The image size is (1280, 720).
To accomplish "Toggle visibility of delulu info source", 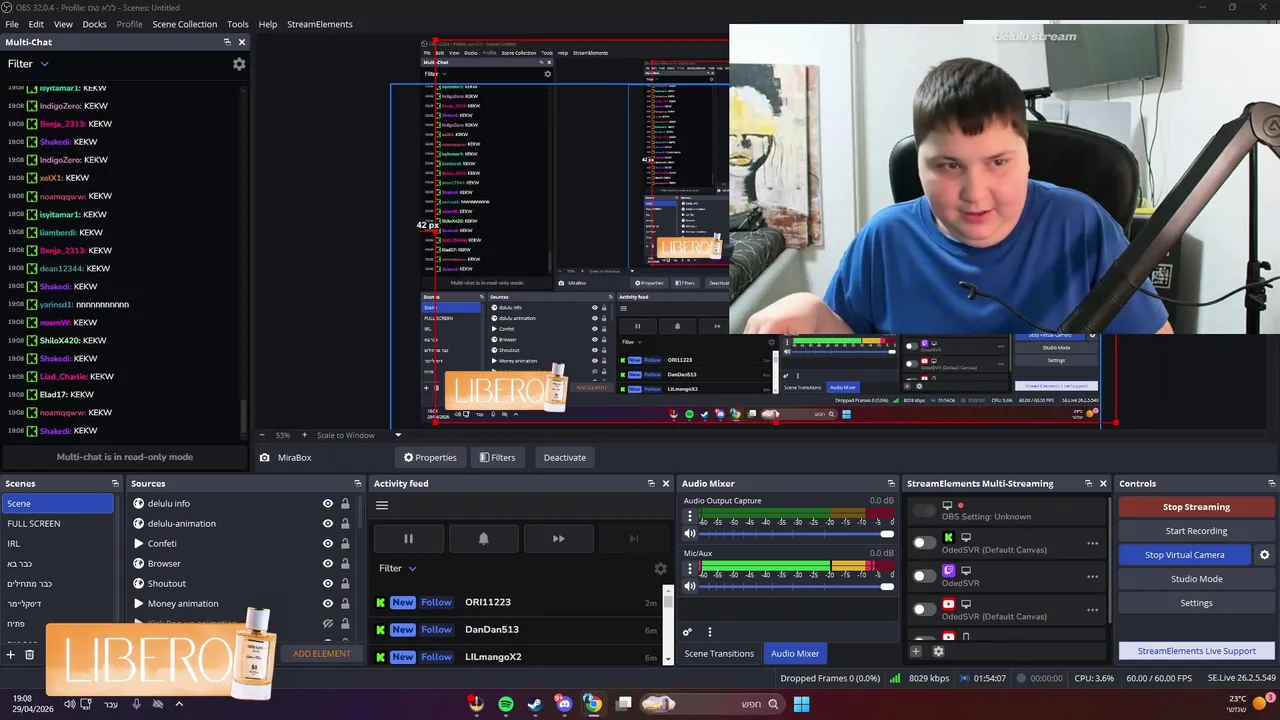I will 327,503.
